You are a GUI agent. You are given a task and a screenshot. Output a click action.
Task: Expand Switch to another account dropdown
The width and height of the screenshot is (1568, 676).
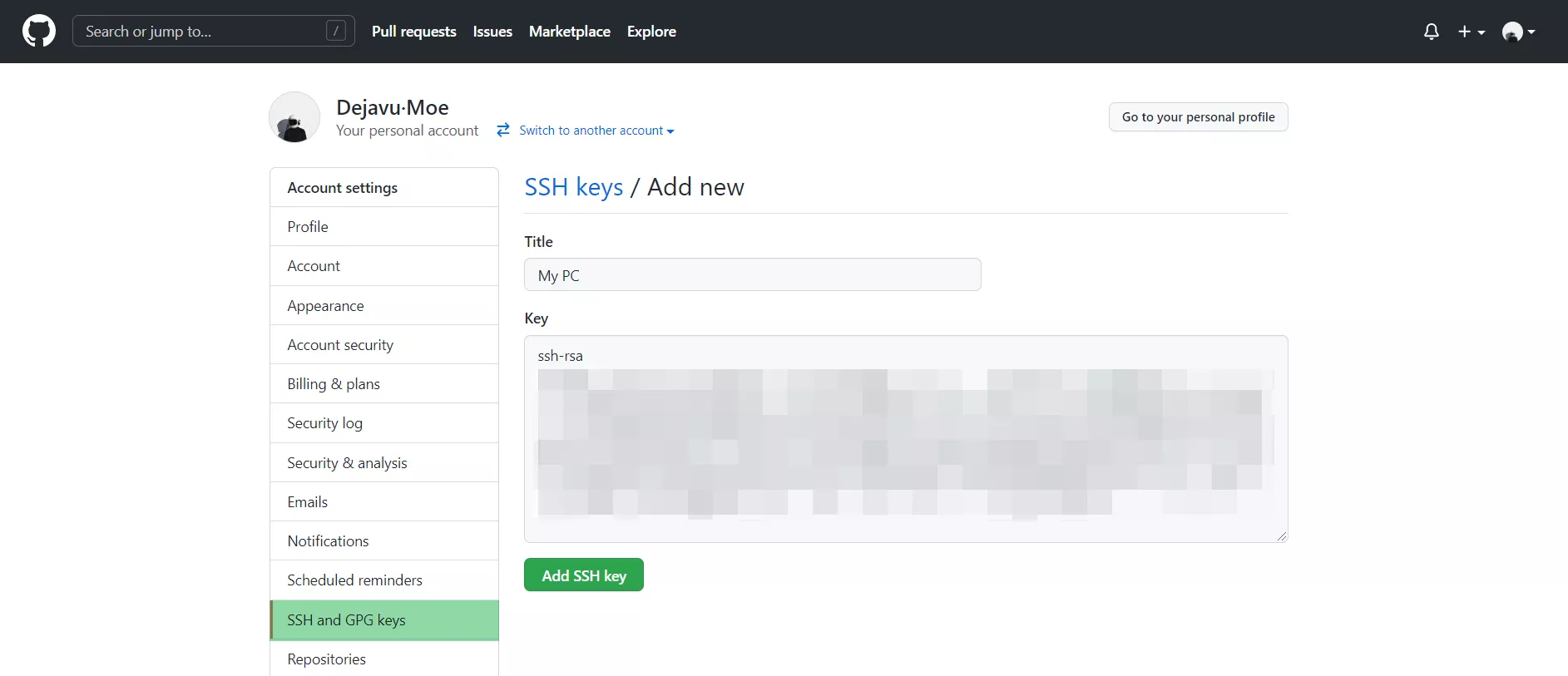click(x=596, y=131)
